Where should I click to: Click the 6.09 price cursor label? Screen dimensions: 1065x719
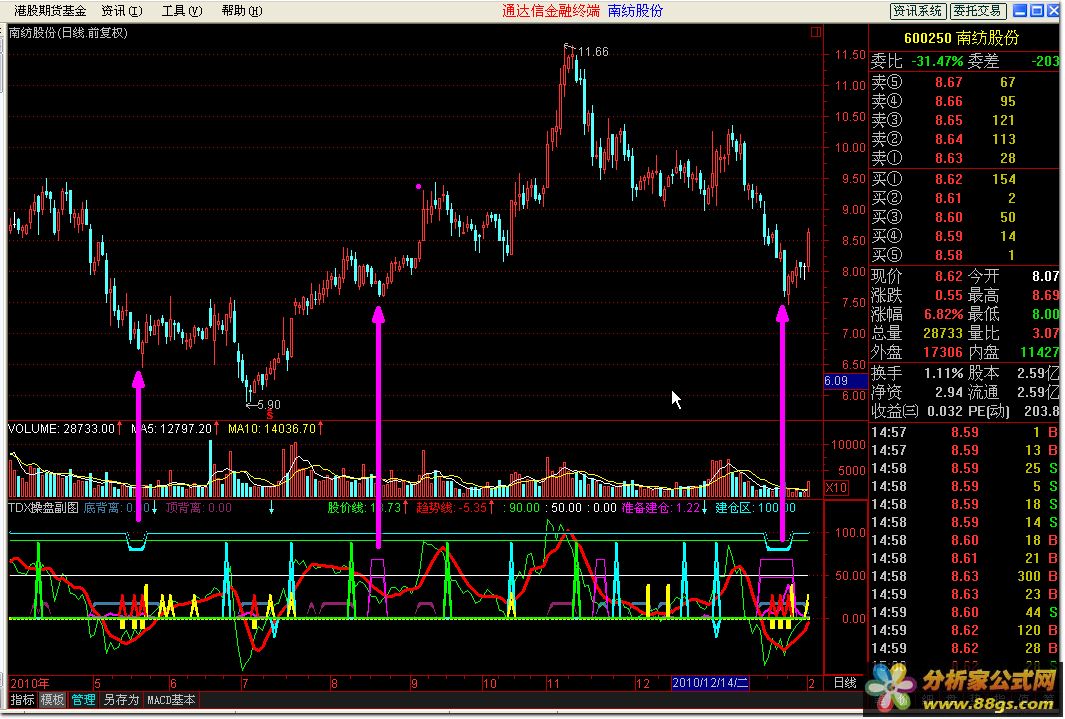coord(845,381)
